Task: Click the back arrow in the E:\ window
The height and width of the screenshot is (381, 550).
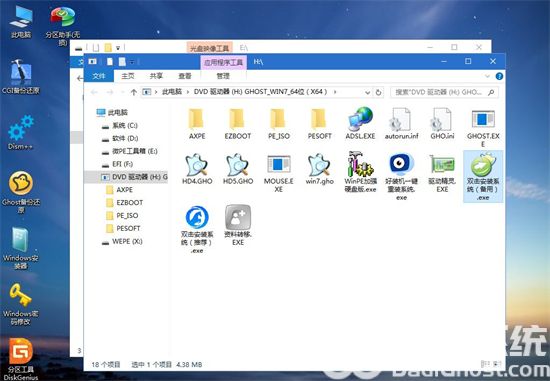Action: 80,78
